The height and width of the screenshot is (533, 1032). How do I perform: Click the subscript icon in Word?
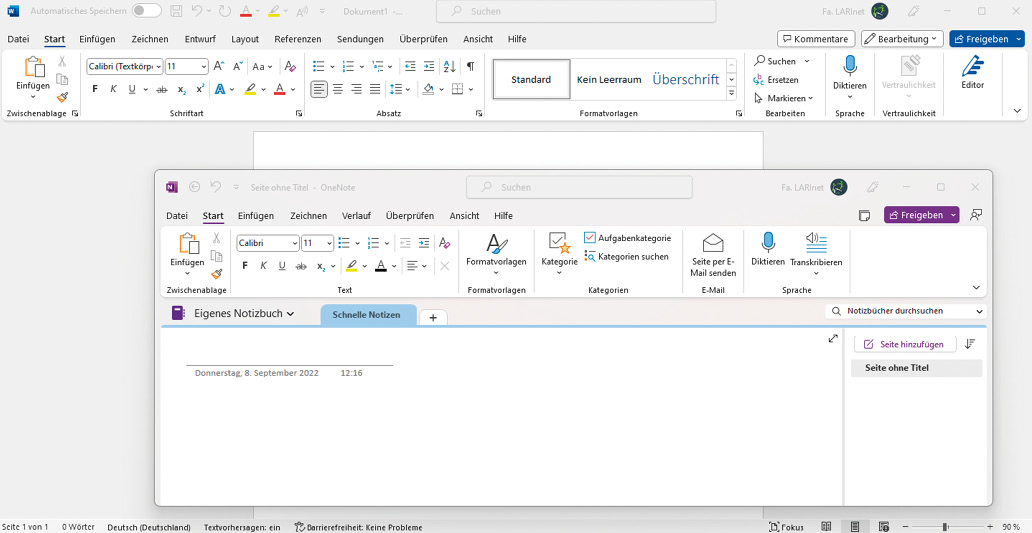(182, 89)
